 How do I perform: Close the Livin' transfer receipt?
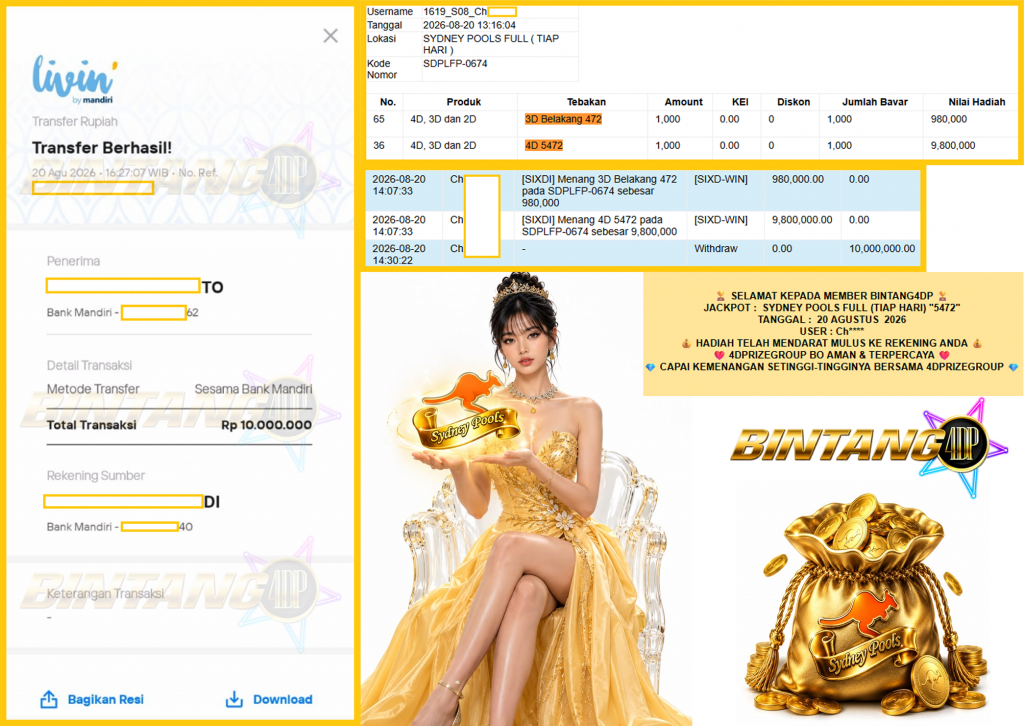point(330,36)
